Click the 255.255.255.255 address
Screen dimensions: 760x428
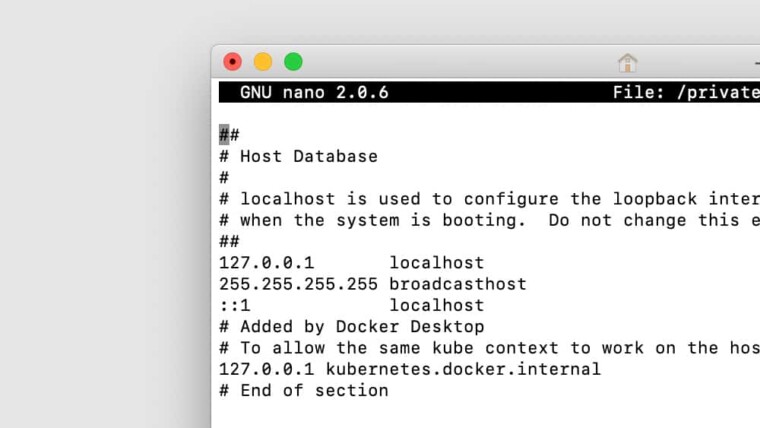coord(298,284)
